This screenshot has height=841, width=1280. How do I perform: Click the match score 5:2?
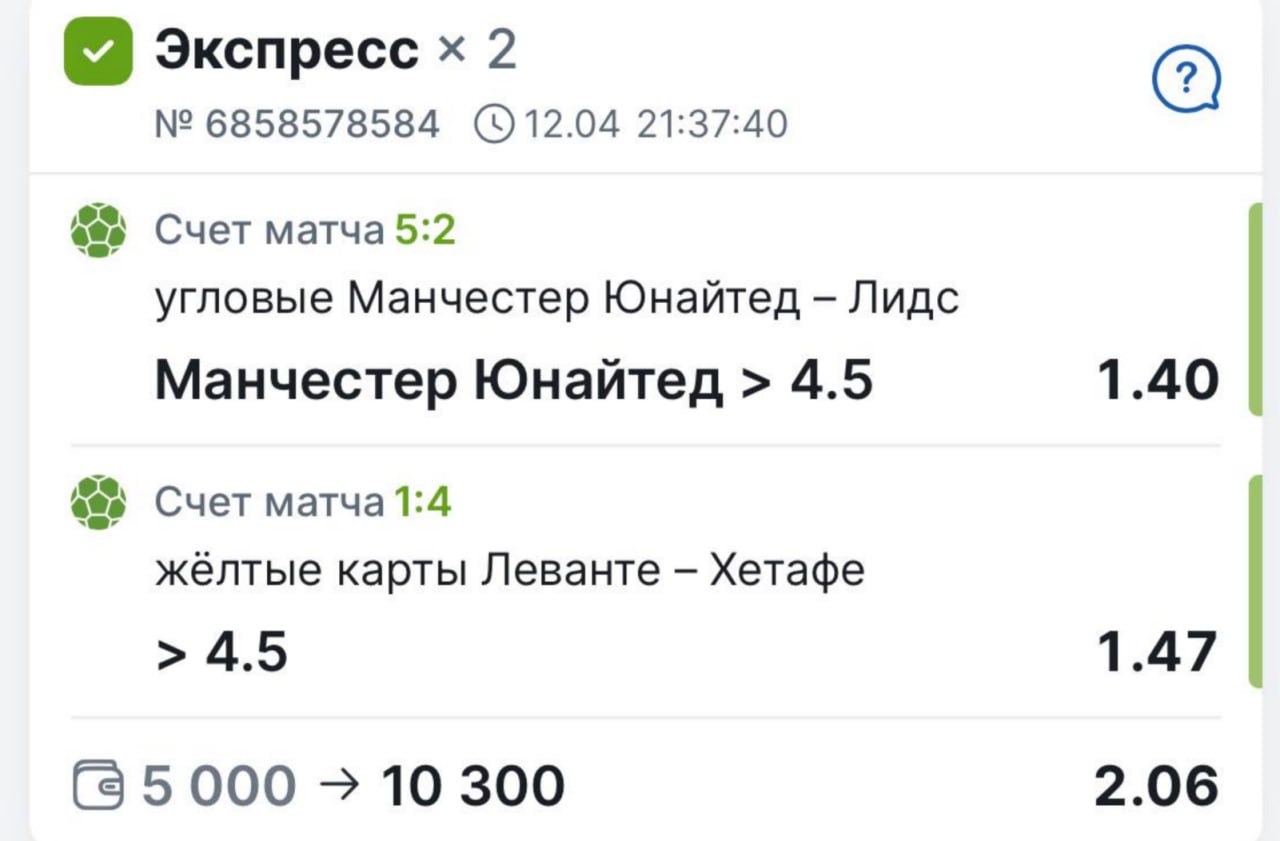[425, 231]
